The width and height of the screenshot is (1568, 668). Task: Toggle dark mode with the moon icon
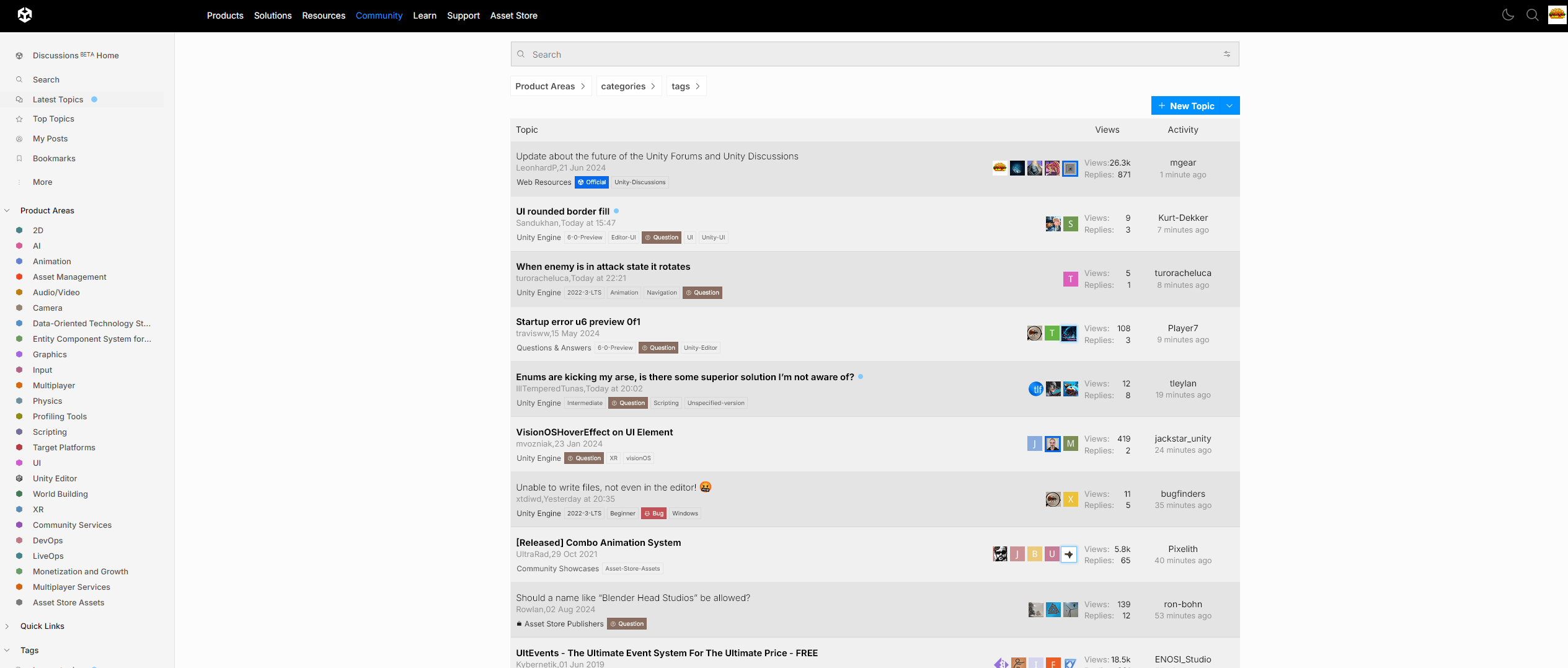click(x=1508, y=15)
